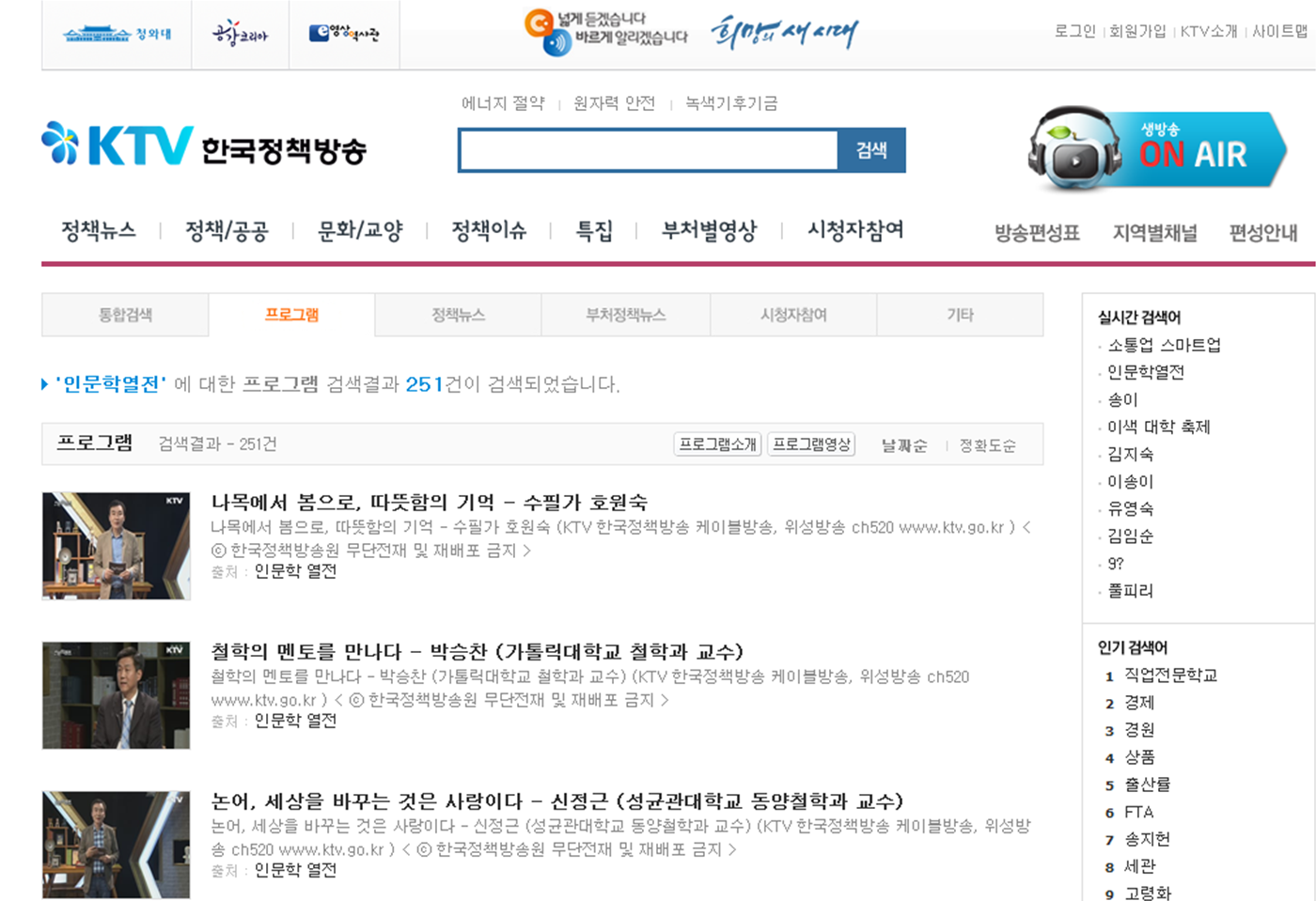Select the 시청자참여 results tab
1316x901 pixels.
793,315
